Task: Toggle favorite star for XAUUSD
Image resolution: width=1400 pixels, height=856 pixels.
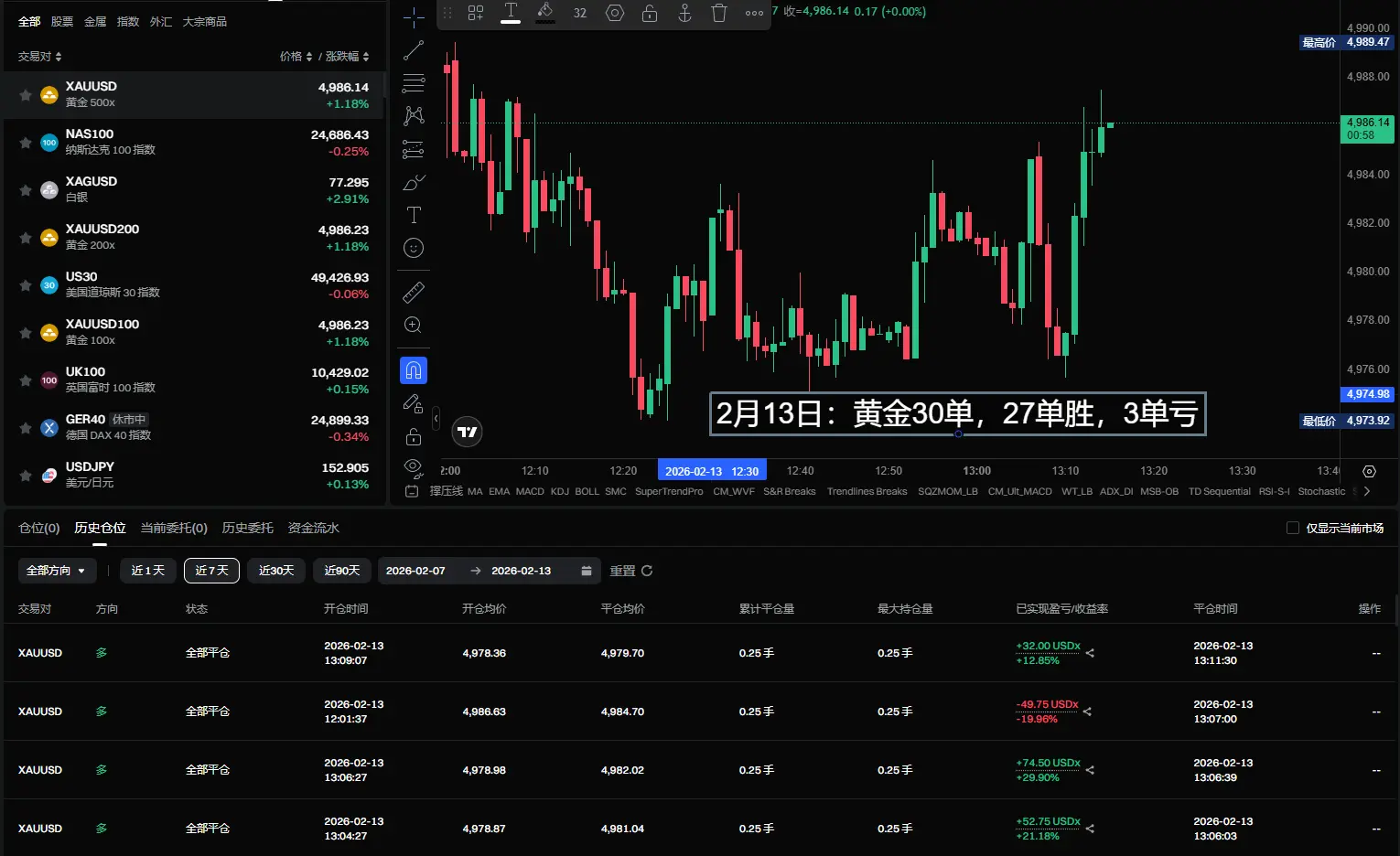Action: (26, 95)
